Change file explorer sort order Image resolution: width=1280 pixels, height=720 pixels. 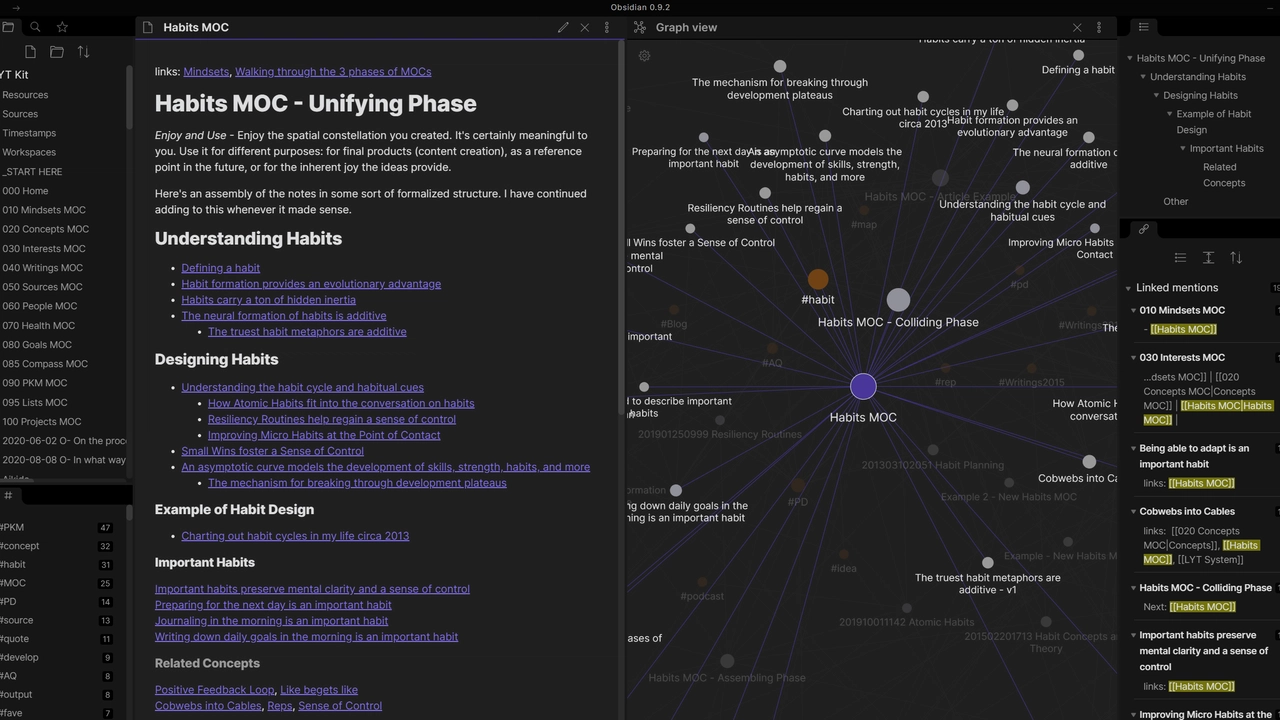83,52
